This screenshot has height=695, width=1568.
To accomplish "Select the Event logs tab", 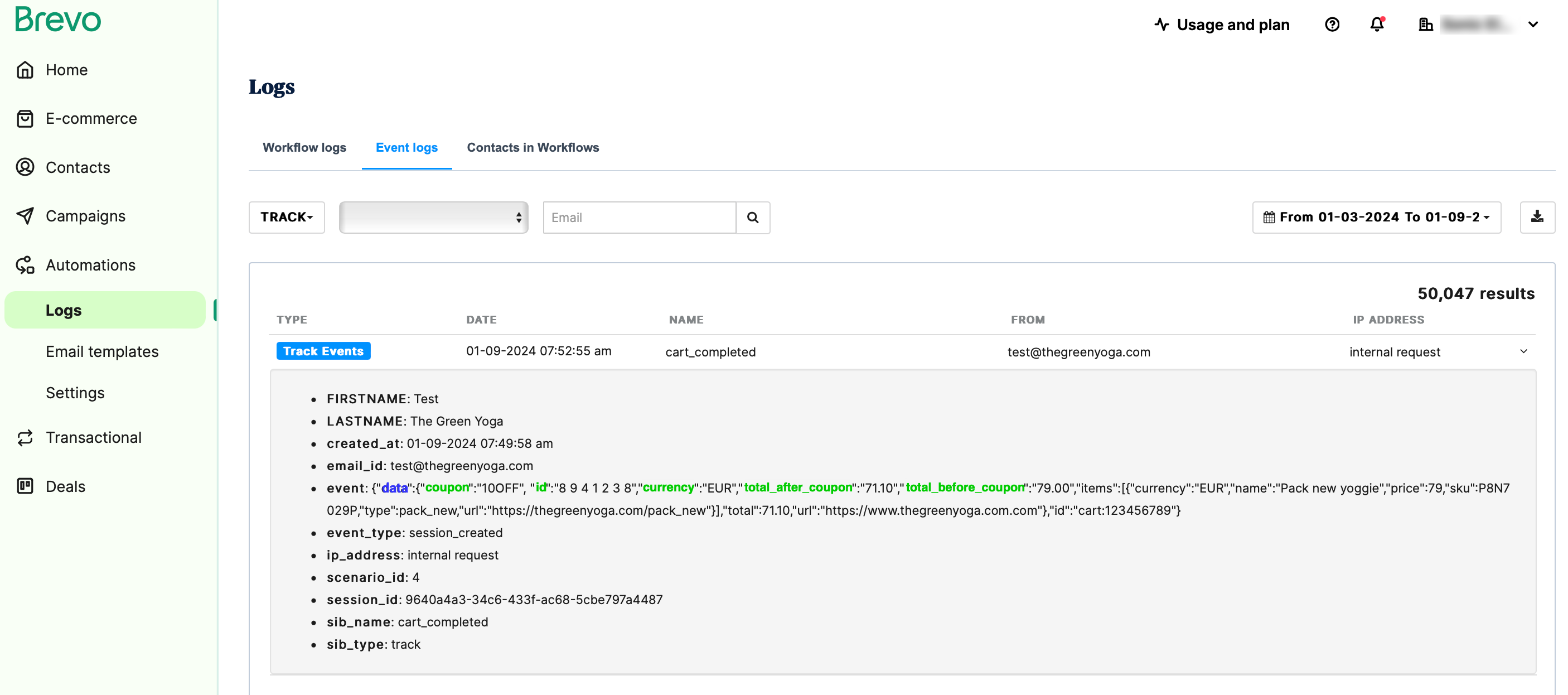I will [x=406, y=147].
